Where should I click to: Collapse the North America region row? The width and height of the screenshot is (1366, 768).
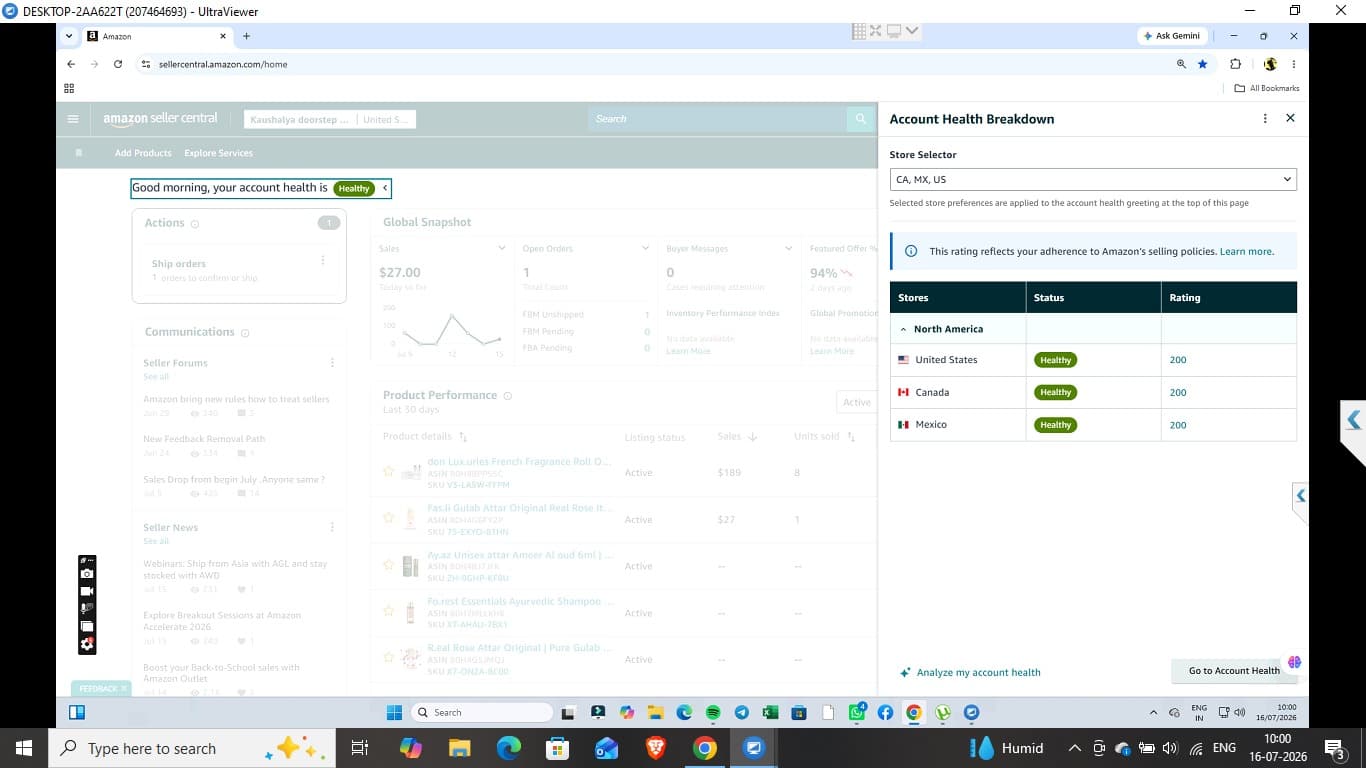(x=903, y=329)
